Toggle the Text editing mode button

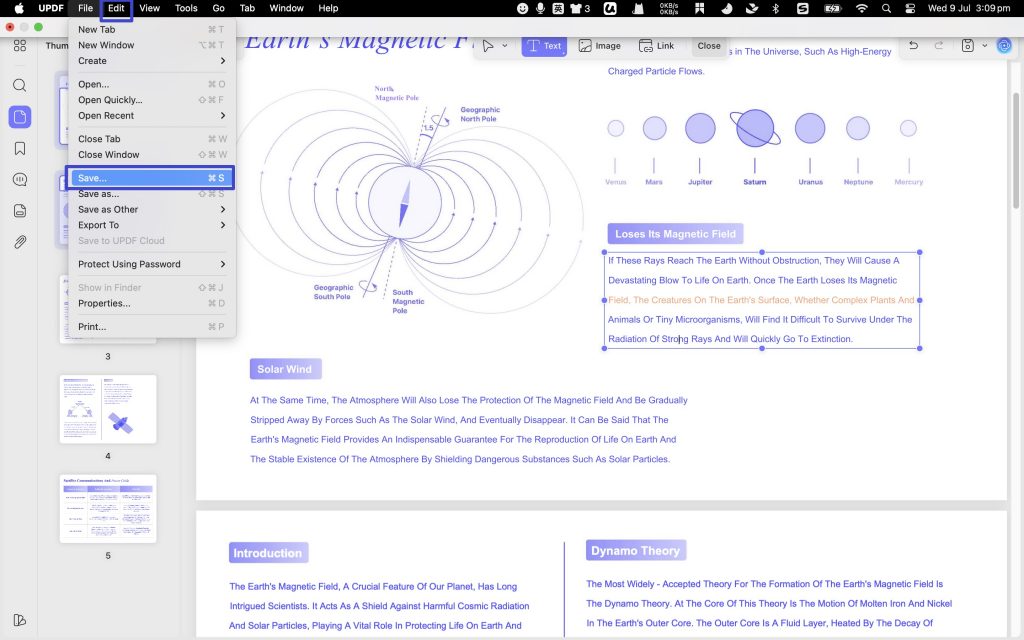(544, 46)
